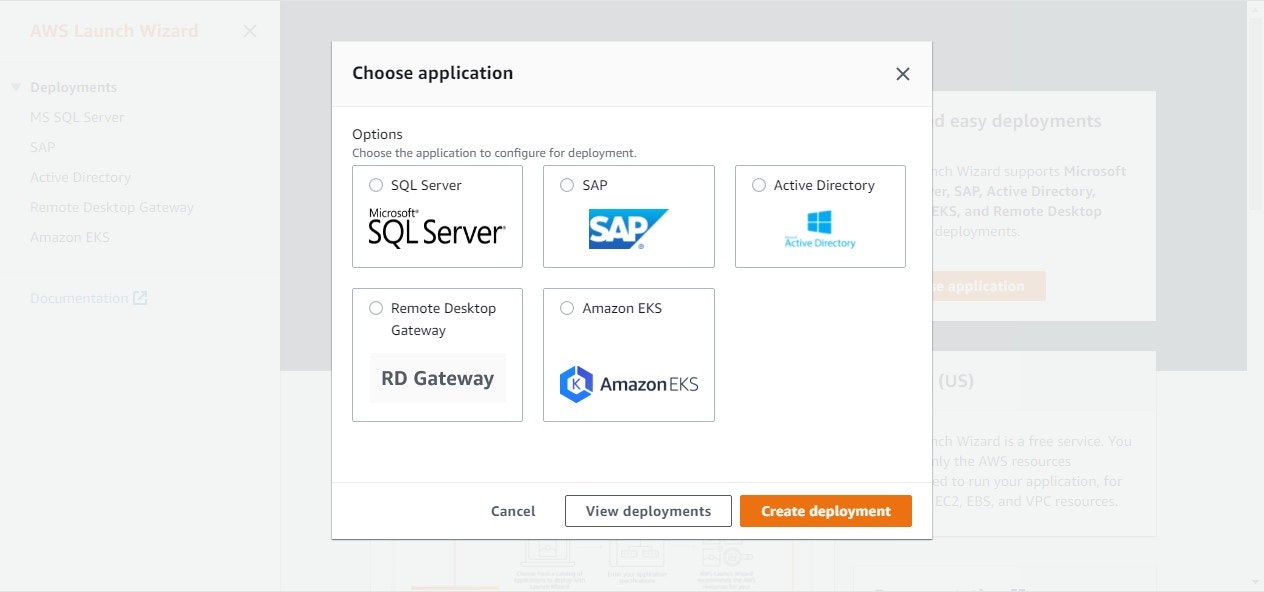
Task: Close the Choose application dialog
Action: 903,74
